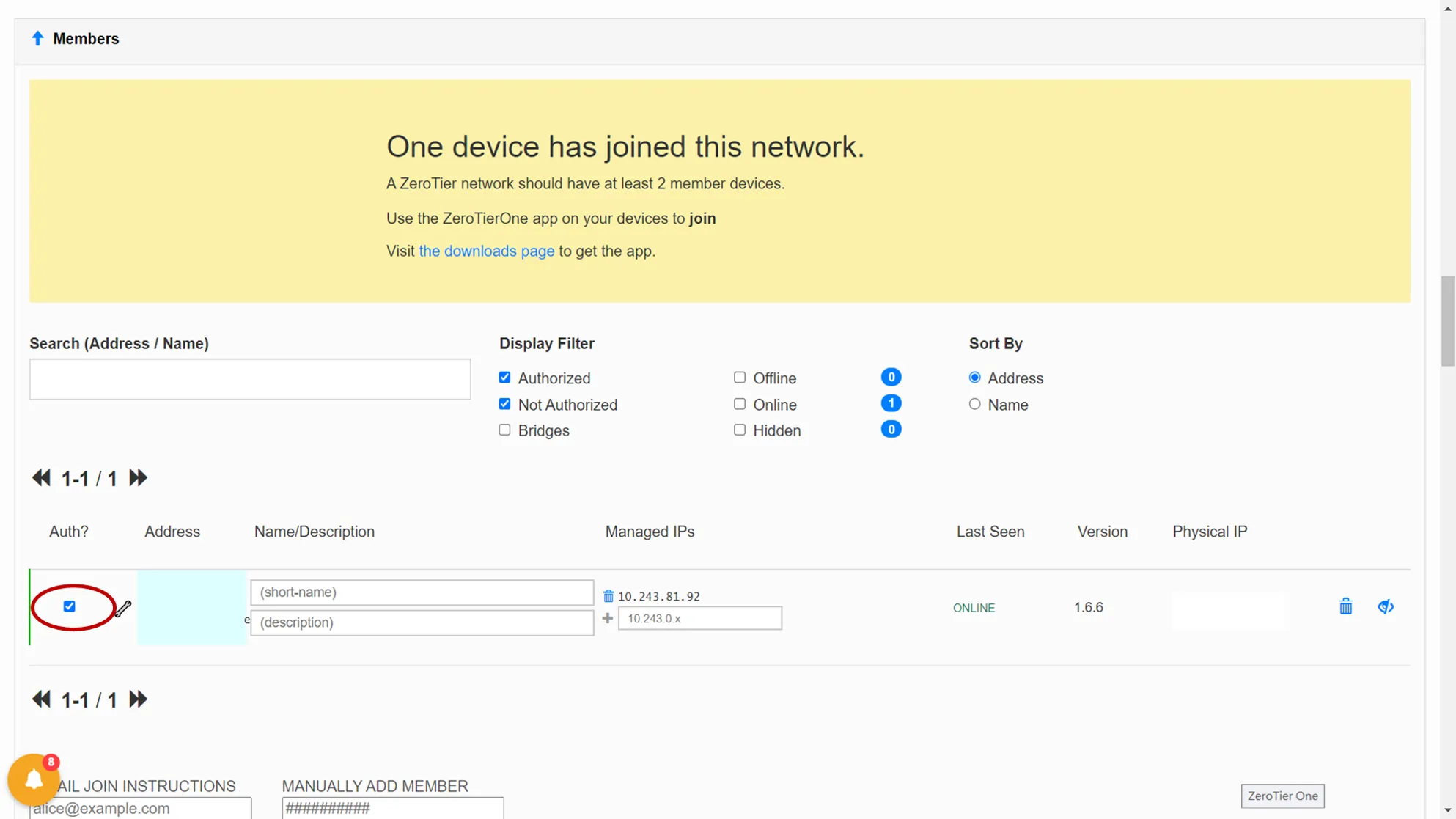Sort members by Name

[974, 404]
